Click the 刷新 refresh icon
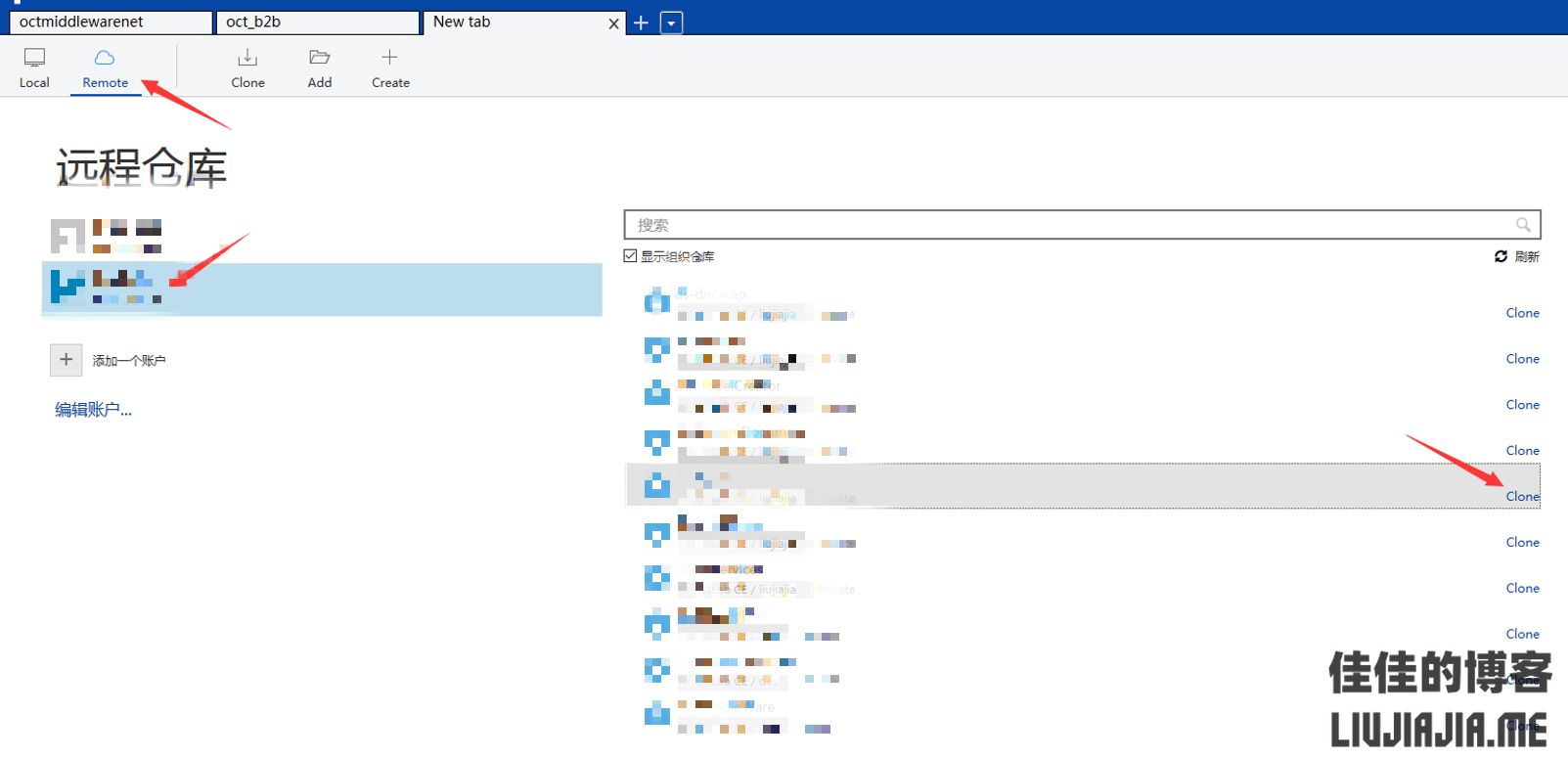The height and width of the screenshot is (759, 1568). [x=1501, y=256]
